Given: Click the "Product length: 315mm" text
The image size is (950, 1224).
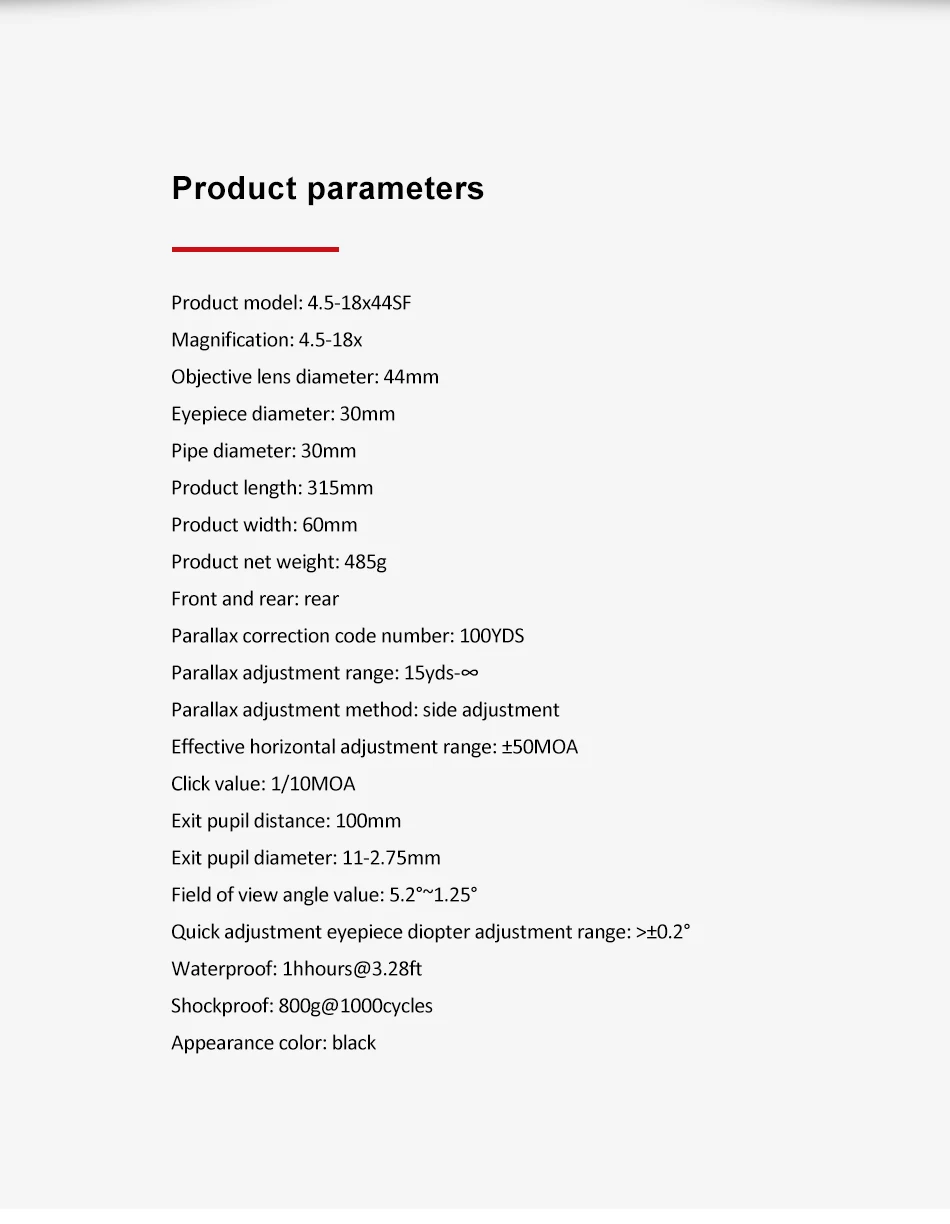Looking at the screenshot, I should pos(272,488).
